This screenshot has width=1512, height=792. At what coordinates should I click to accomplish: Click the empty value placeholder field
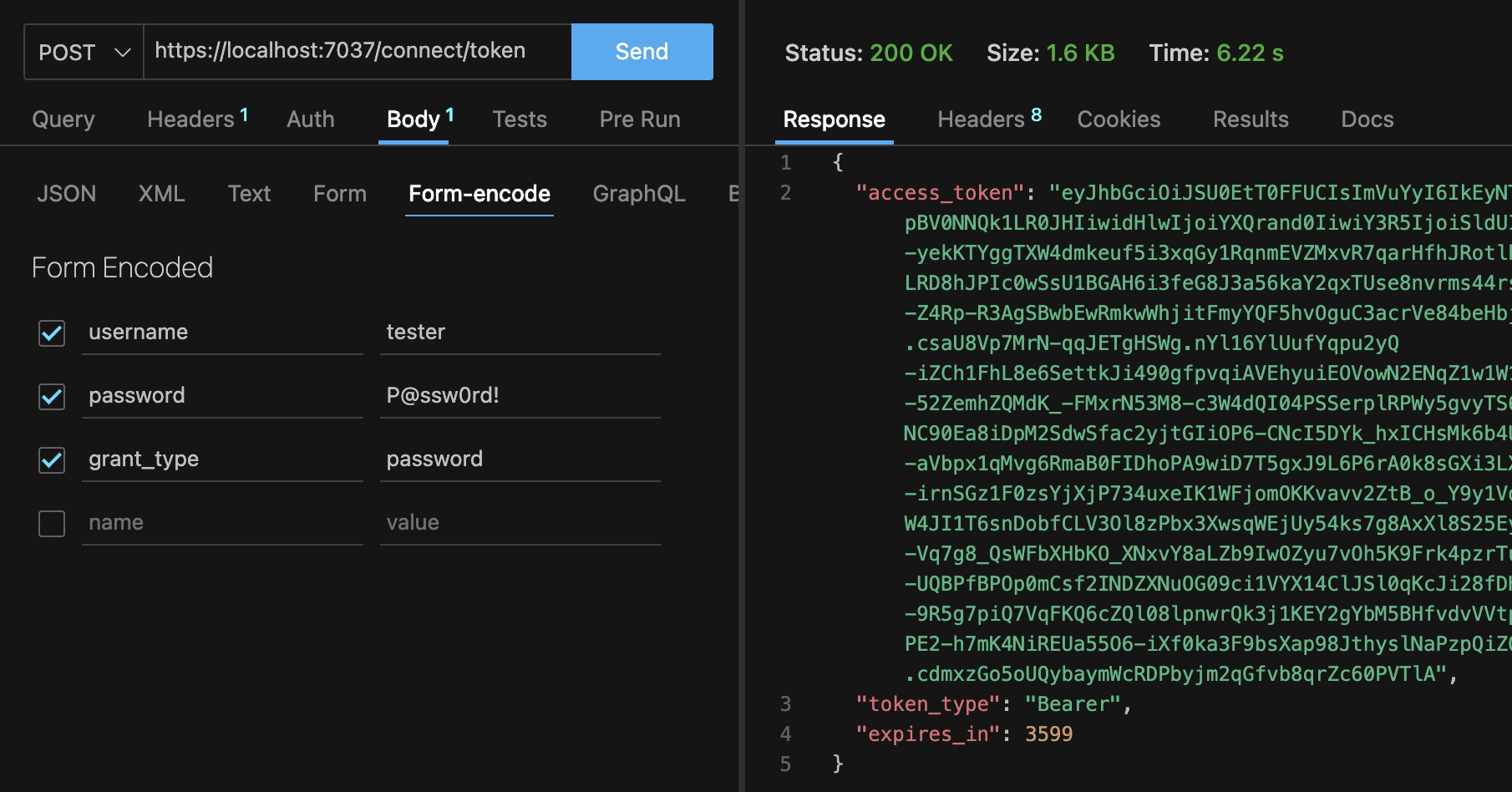click(520, 523)
